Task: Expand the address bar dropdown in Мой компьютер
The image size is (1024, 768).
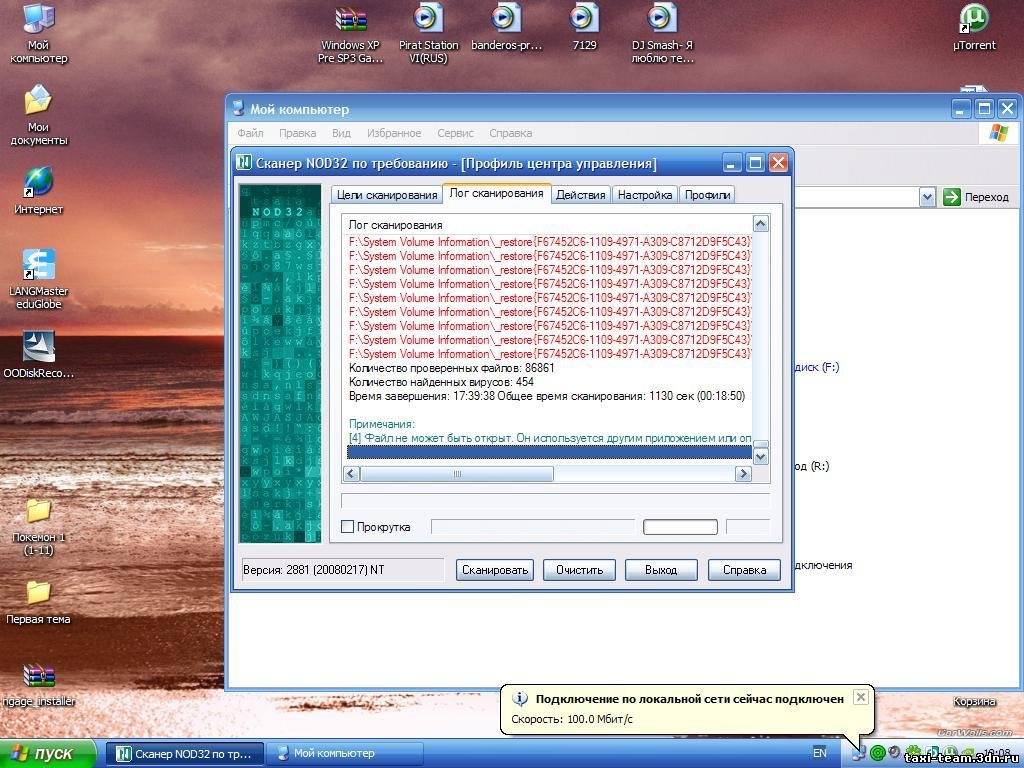Action: point(927,197)
